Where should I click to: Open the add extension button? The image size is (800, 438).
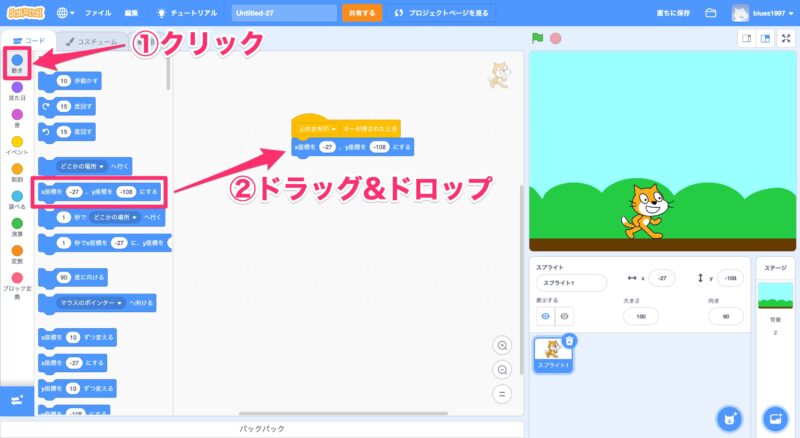pos(16,400)
